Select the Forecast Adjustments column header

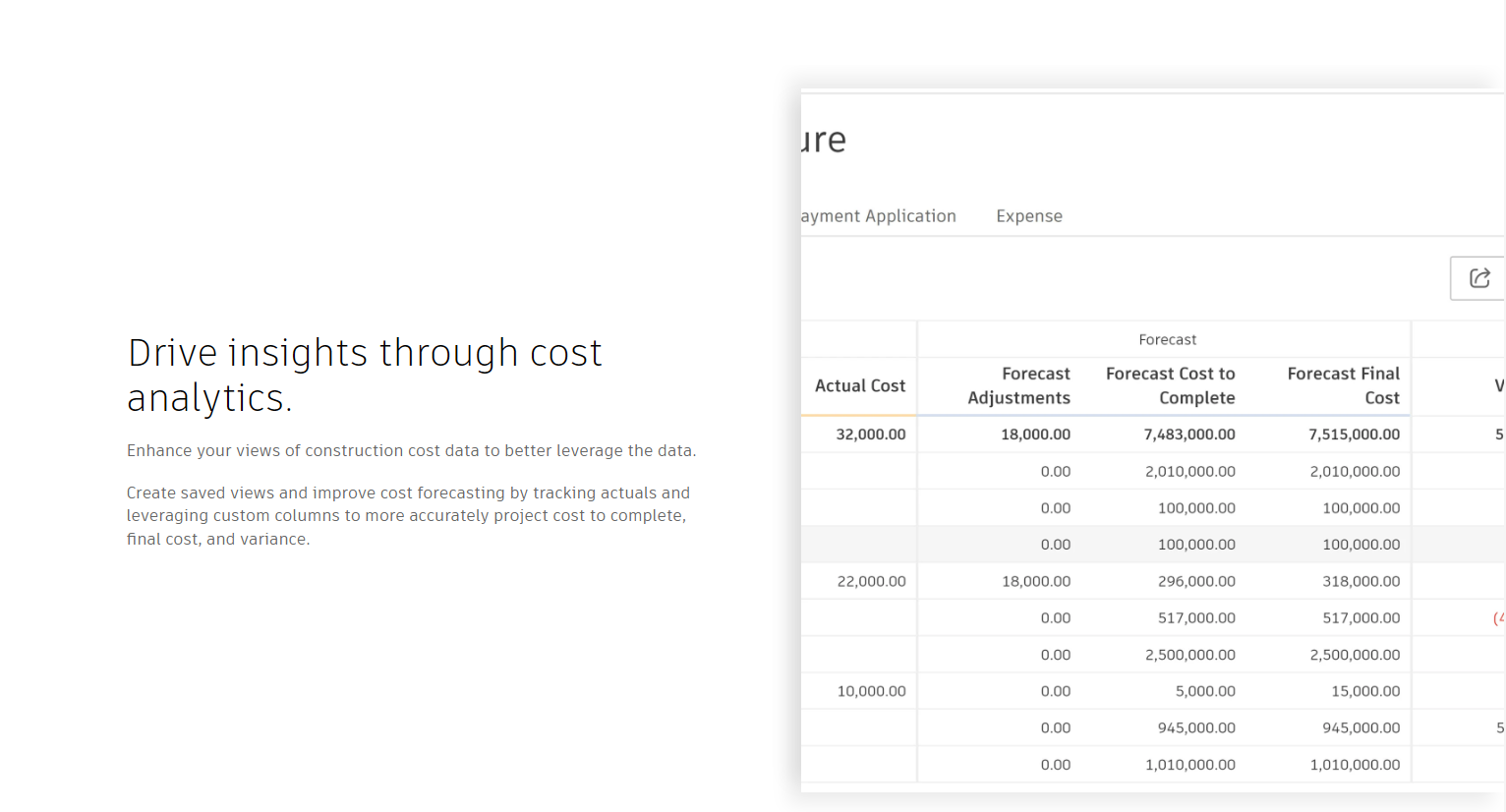click(x=1018, y=386)
